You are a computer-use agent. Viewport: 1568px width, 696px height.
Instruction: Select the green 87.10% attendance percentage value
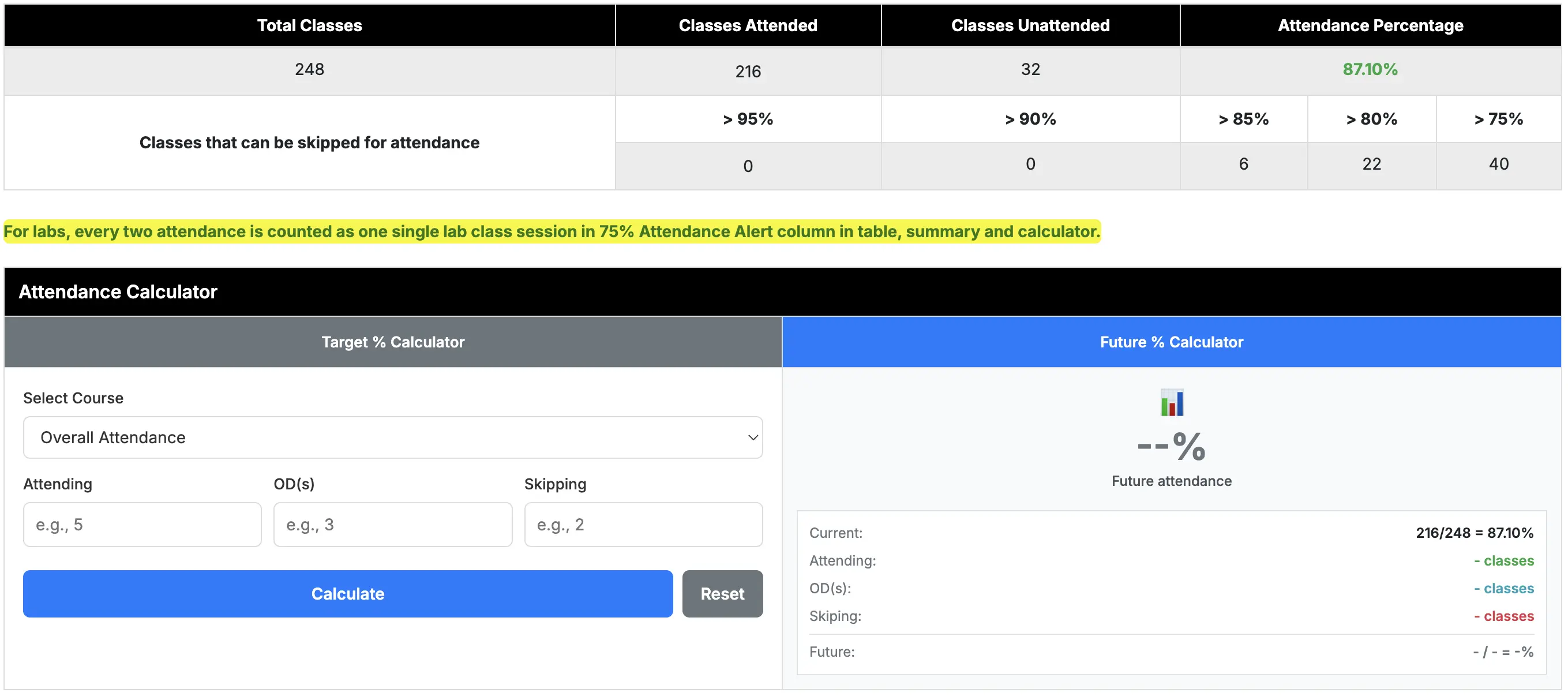[x=1370, y=69]
